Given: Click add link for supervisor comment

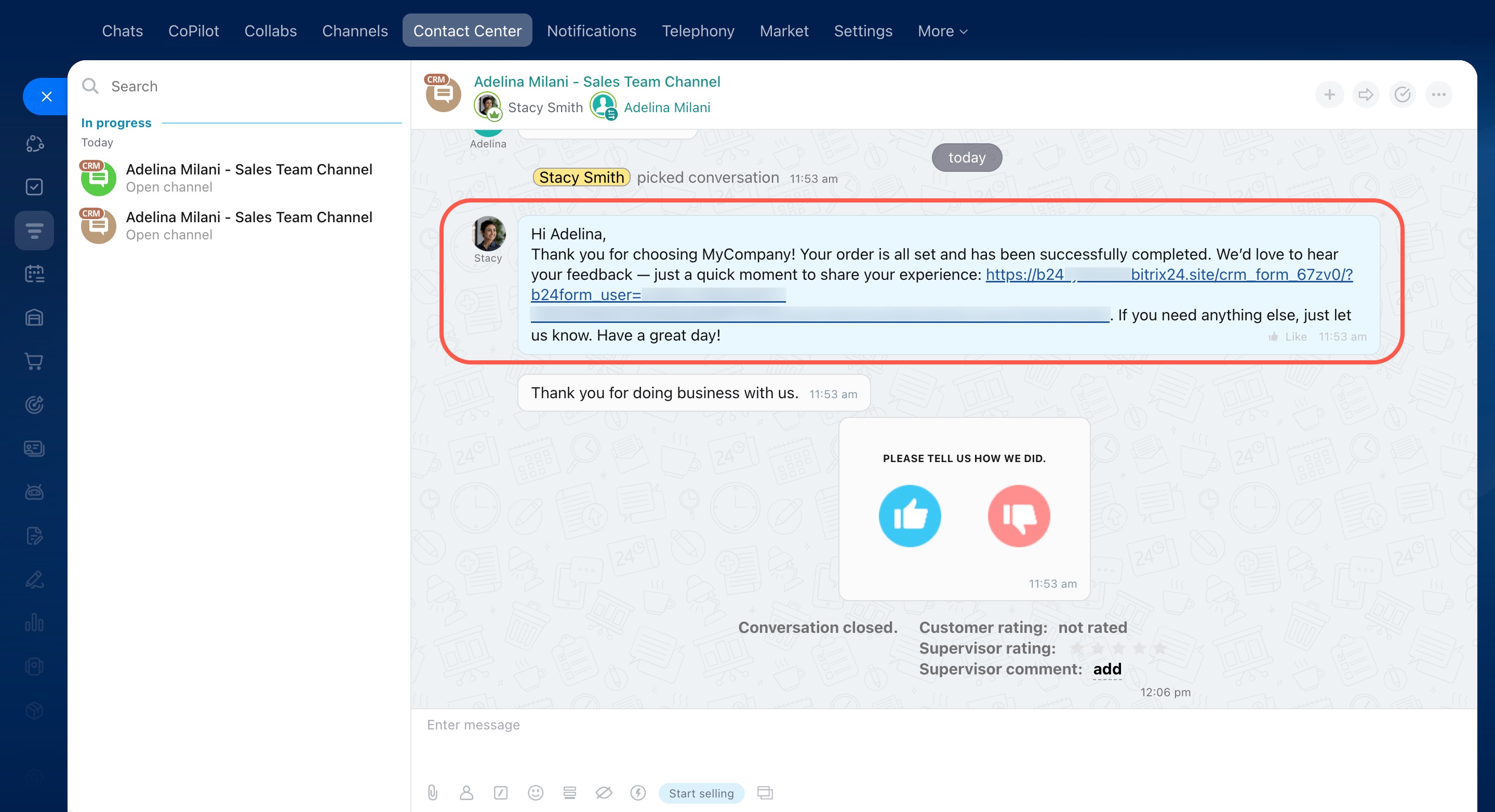Looking at the screenshot, I should 1107,669.
